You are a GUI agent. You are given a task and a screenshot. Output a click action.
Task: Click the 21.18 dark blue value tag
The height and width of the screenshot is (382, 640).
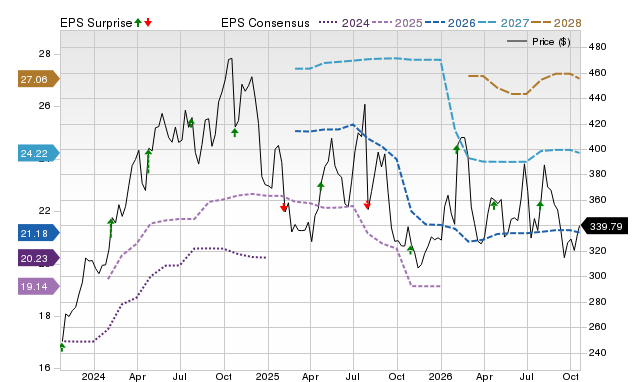(38, 233)
